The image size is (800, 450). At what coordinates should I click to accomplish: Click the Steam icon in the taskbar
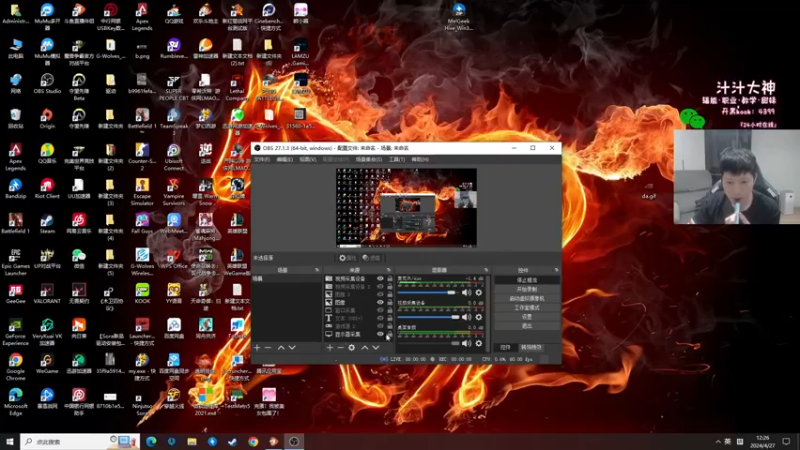pyautogui.click(x=233, y=441)
